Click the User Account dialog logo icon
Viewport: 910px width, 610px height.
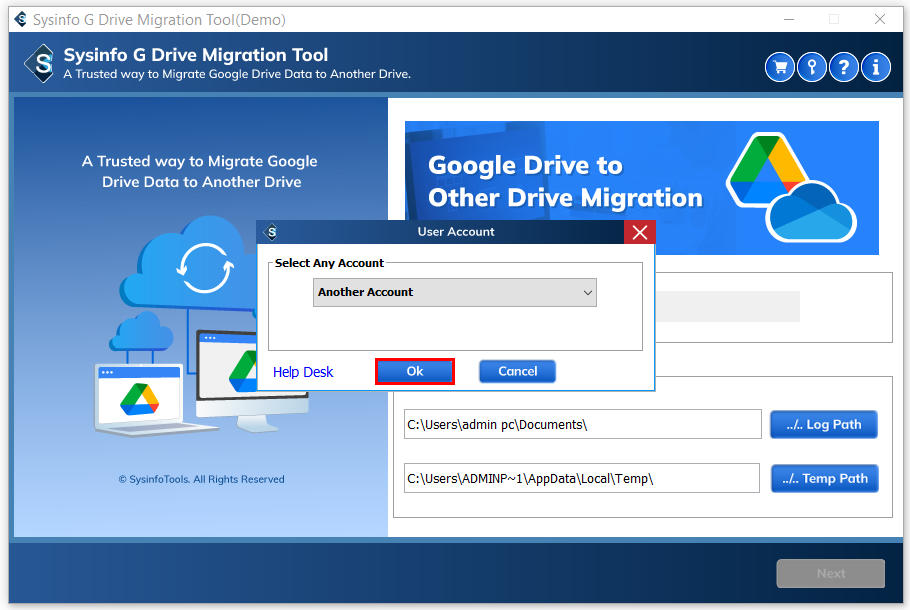tap(269, 232)
